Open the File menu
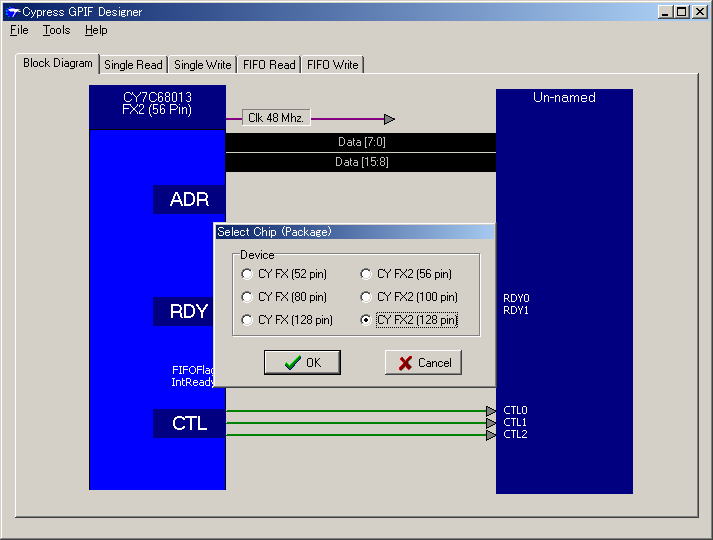The height and width of the screenshot is (540, 713). [x=20, y=30]
